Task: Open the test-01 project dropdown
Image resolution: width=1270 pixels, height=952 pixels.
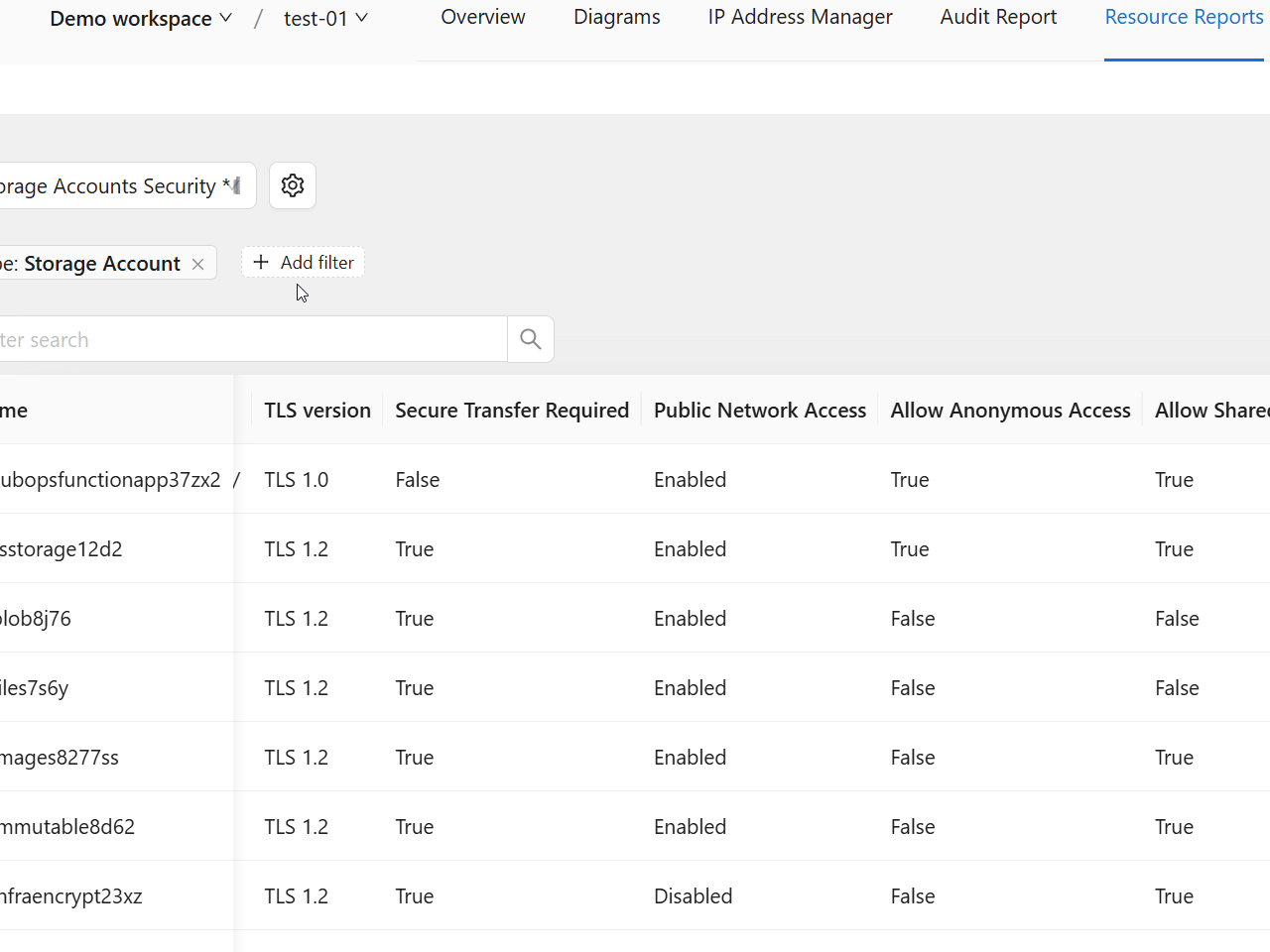Action: click(325, 18)
